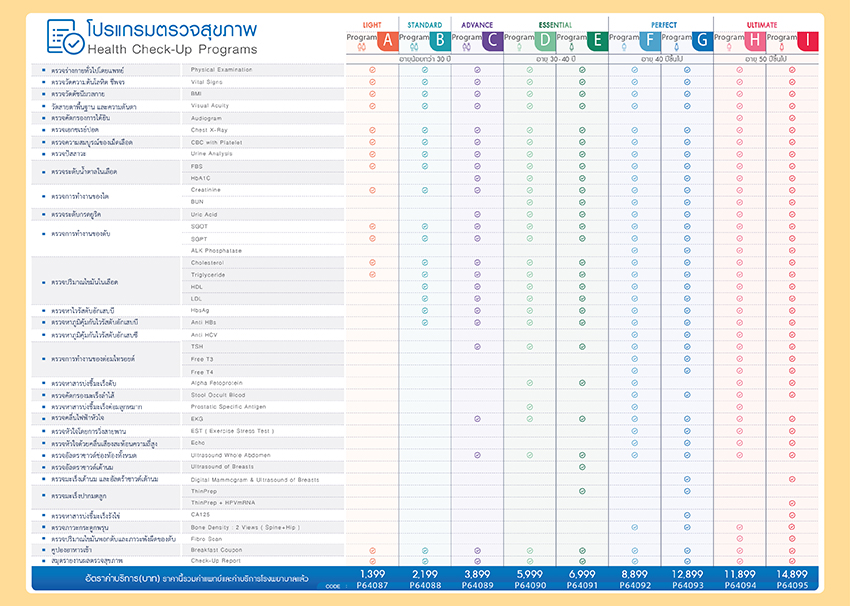Screen dimensions: 850x606
Task: Click the checklist icon beside the Health Check-Up title
Action: point(65,37)
